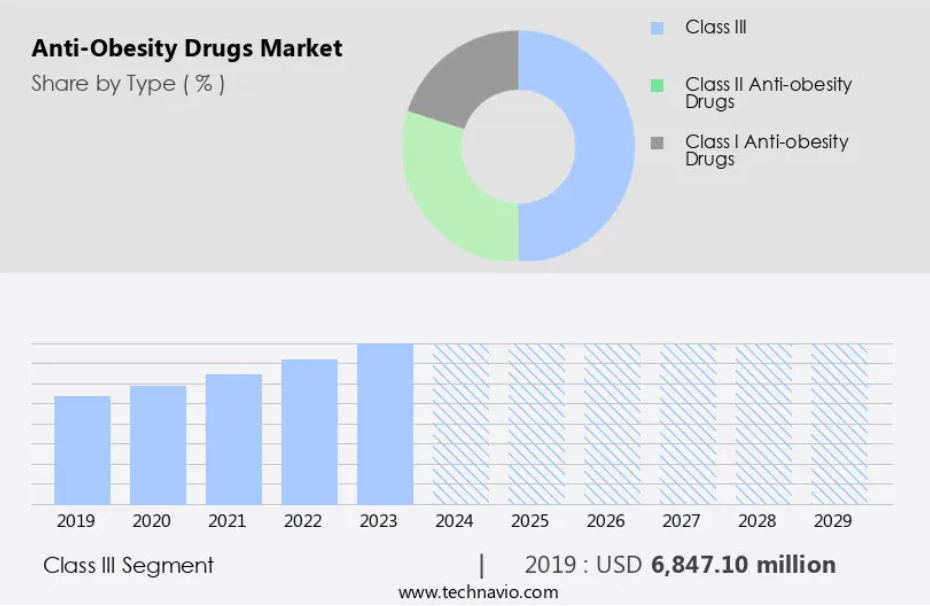The image size is (930, 606).
Task: Click the gray Class I legend swatch
Action: pos(657,143)
